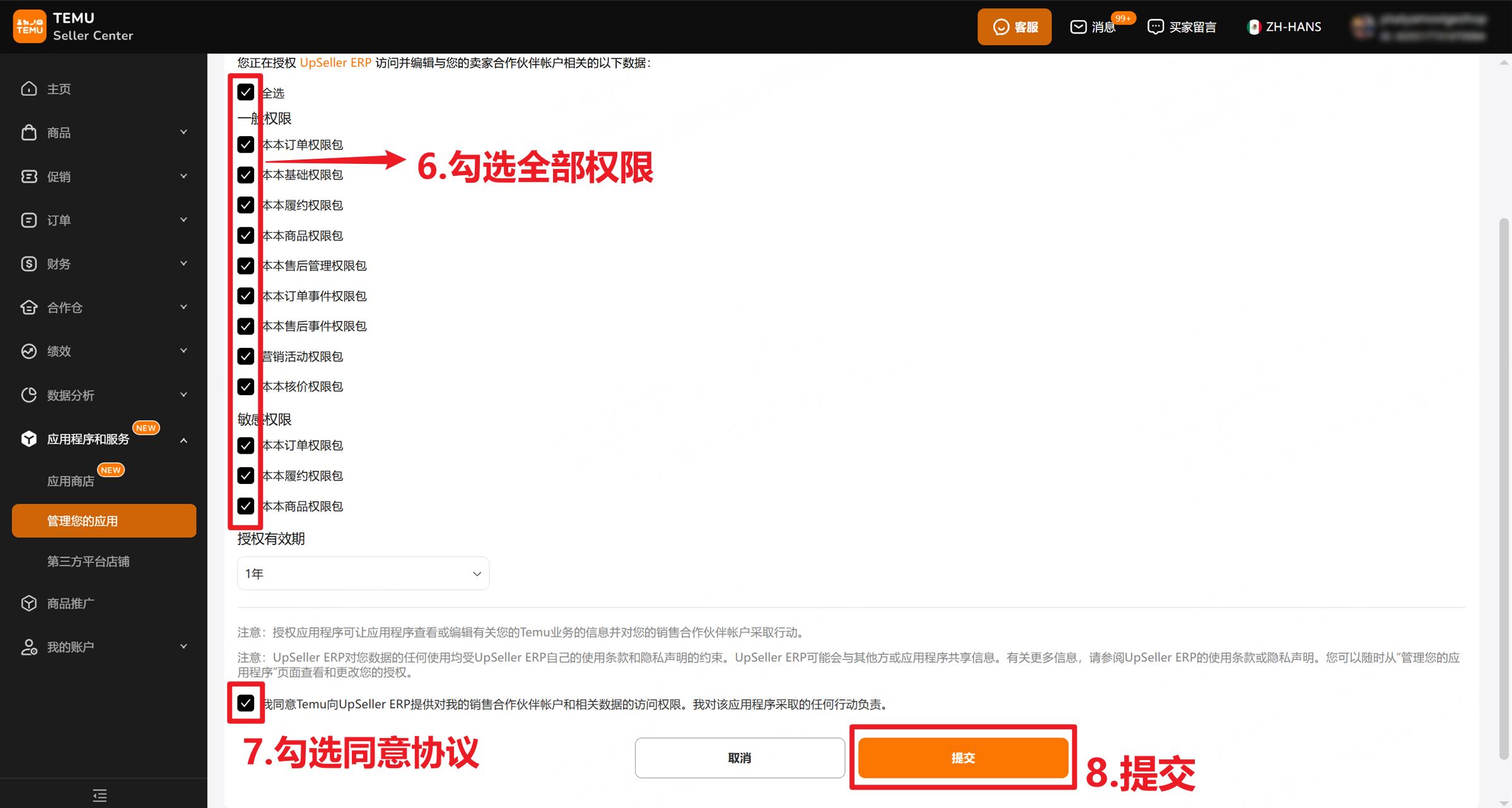Toggle the agreement consent checkbox for UpSeller ERP
Viewport: 1512px width, 808px height.
tap(246, 703)
